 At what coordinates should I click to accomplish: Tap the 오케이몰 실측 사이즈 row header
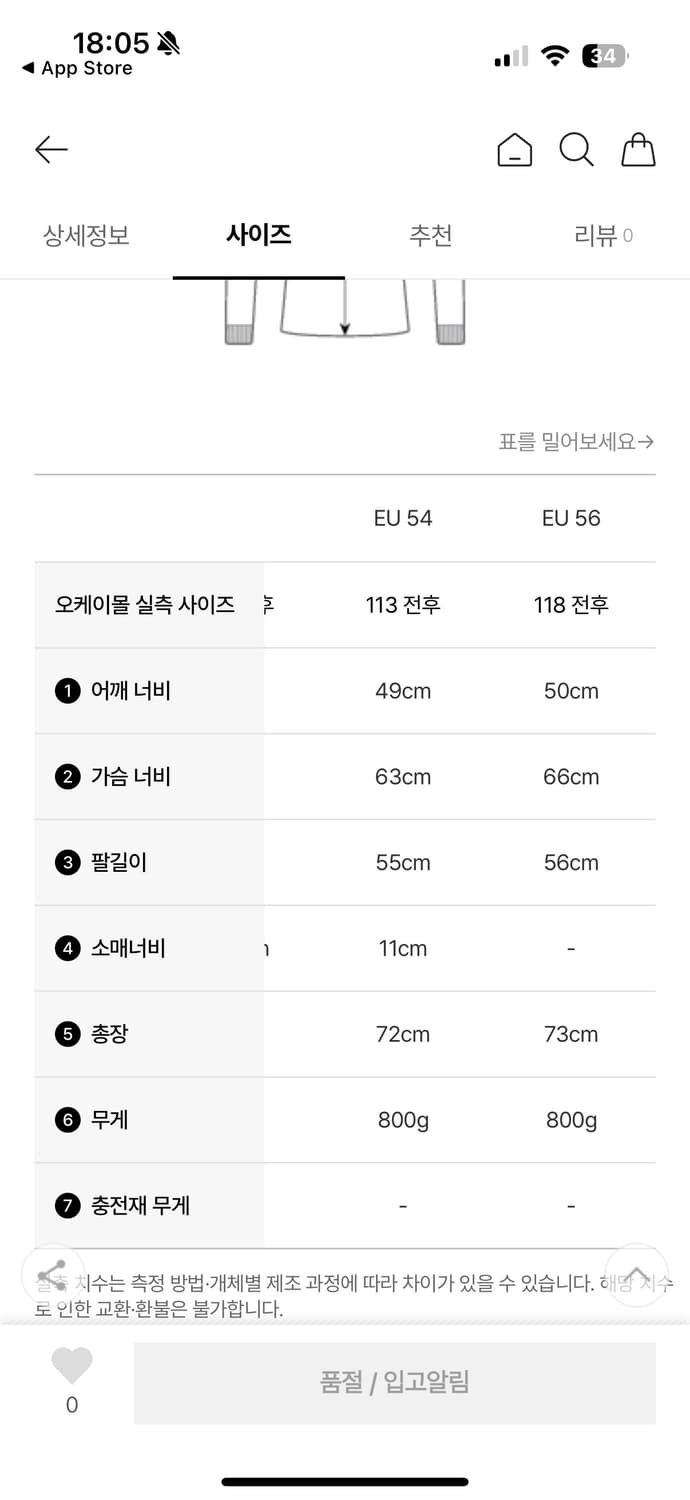pos(145,604)
